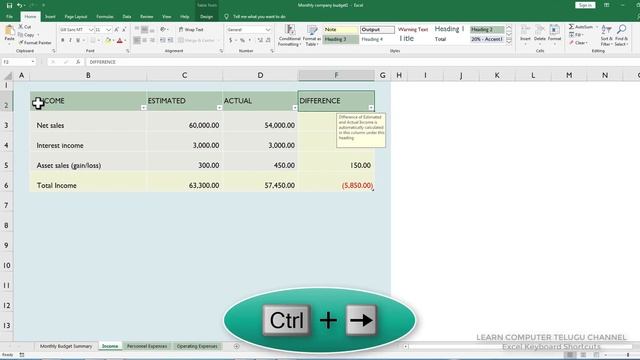Screen dimensions: 640x360
Task: Add a new sheet with plus button
Action: (x=237, y=346)
